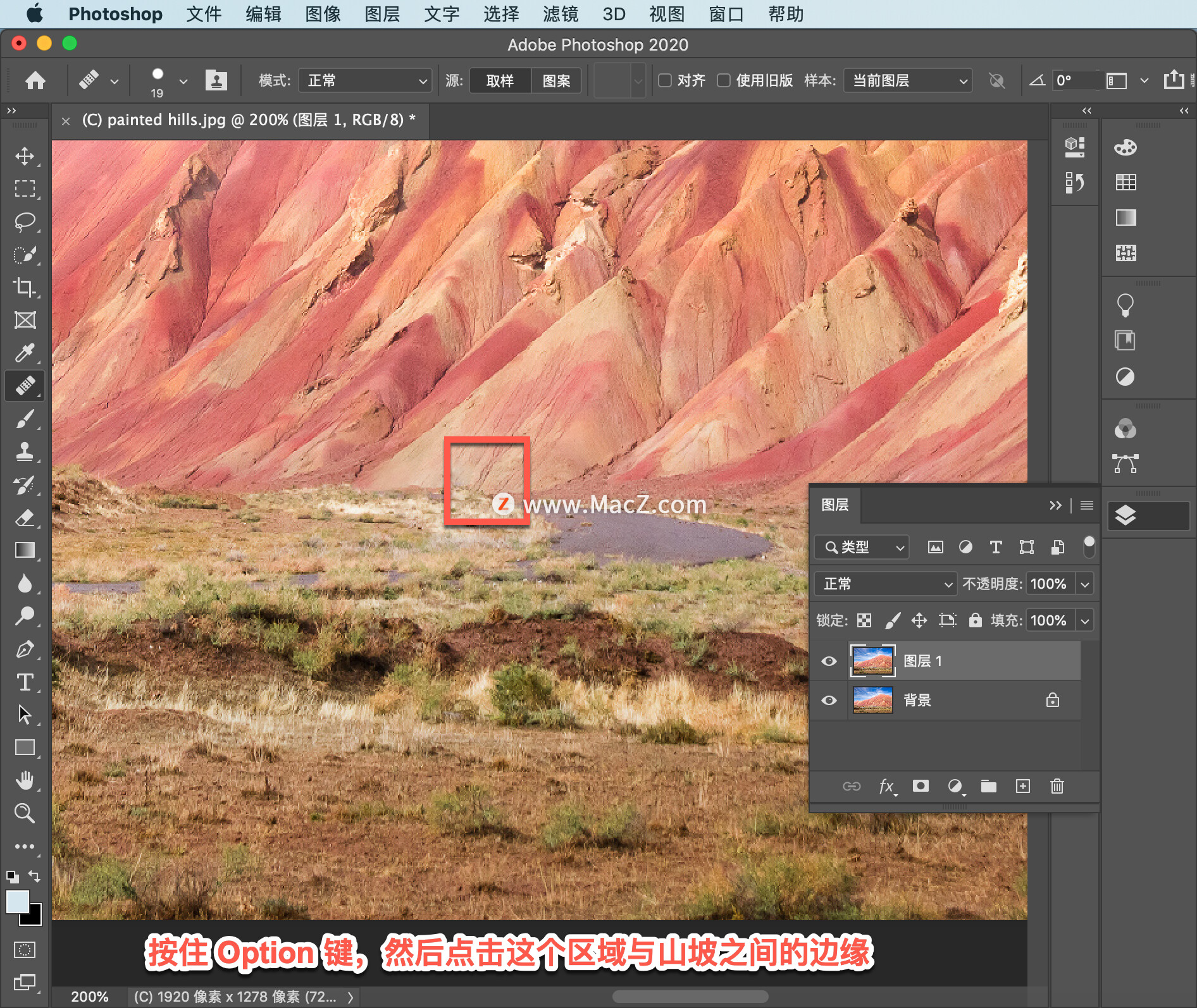This screenshot has width=1197, height=1008.
Task: Select the Healing Brush tool in toolbar
Action: click(25, 386)
